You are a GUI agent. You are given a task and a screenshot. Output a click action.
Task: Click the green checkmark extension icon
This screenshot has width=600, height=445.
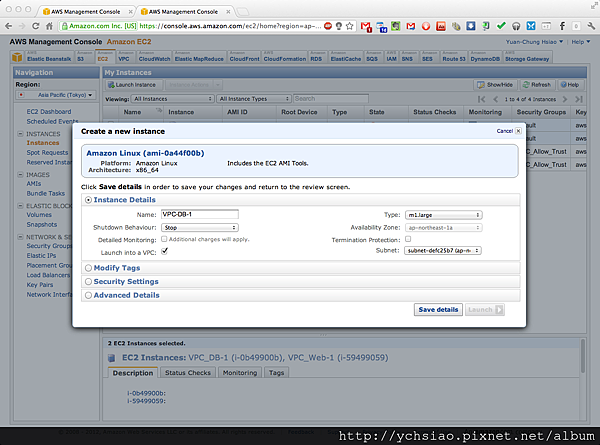(501, 26)
